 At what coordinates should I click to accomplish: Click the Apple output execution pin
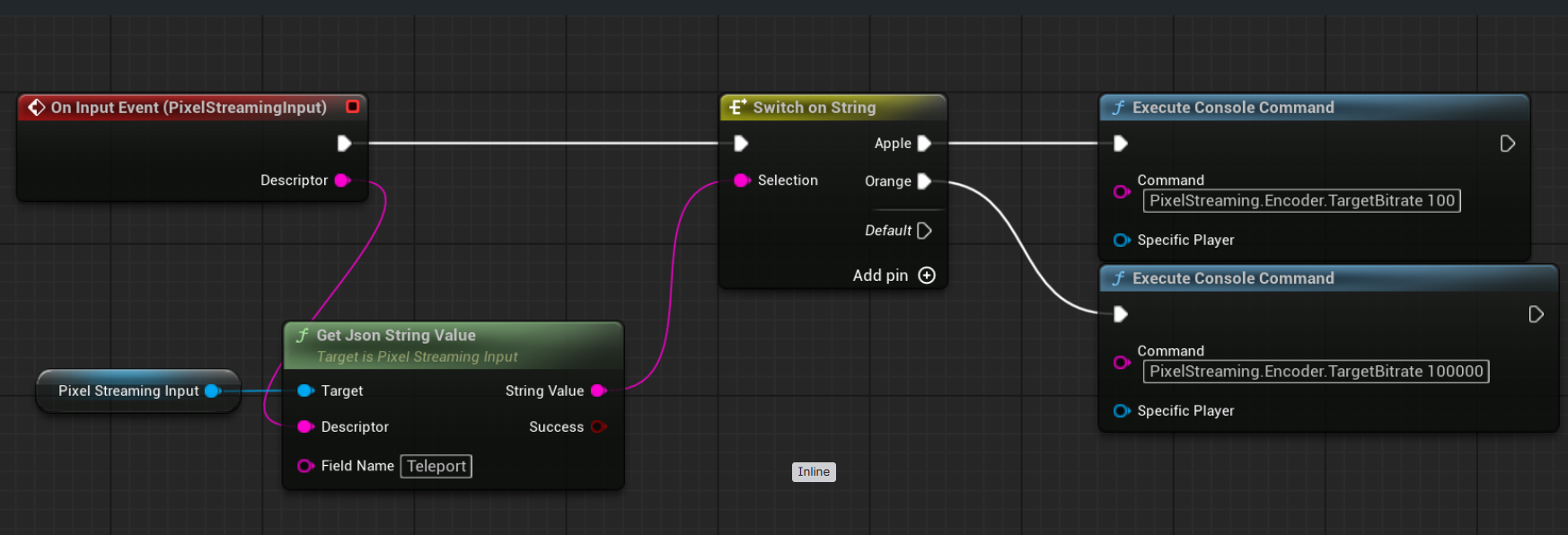(x=924, y=144)
